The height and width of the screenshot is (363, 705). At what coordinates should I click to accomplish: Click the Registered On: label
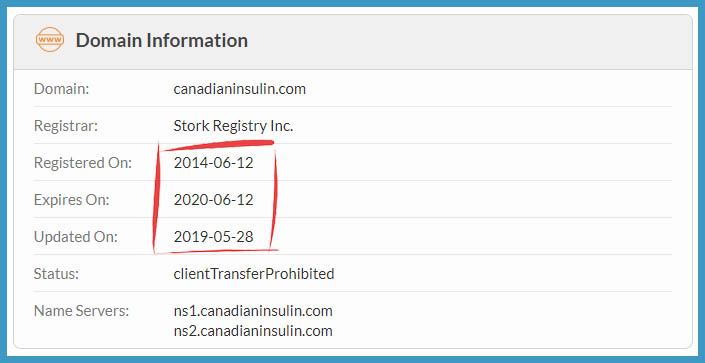[83, 163]
